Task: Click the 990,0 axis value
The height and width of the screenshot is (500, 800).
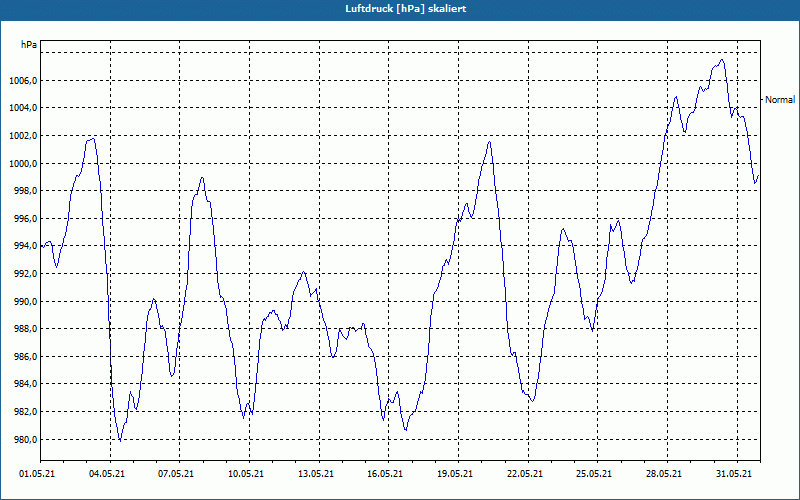Action: click(x=27, y=302)
